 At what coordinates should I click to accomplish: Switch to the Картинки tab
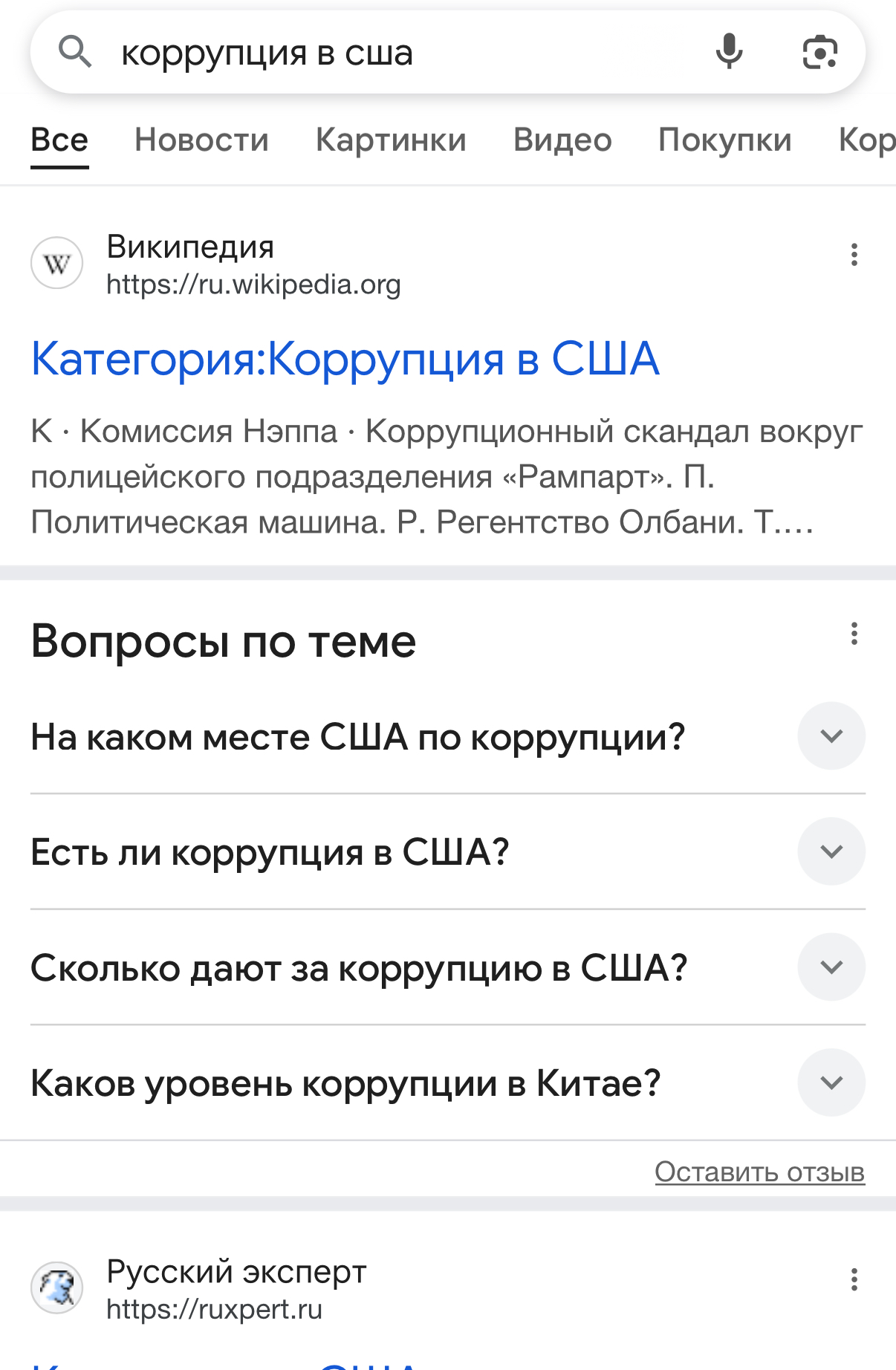point(391,140)
